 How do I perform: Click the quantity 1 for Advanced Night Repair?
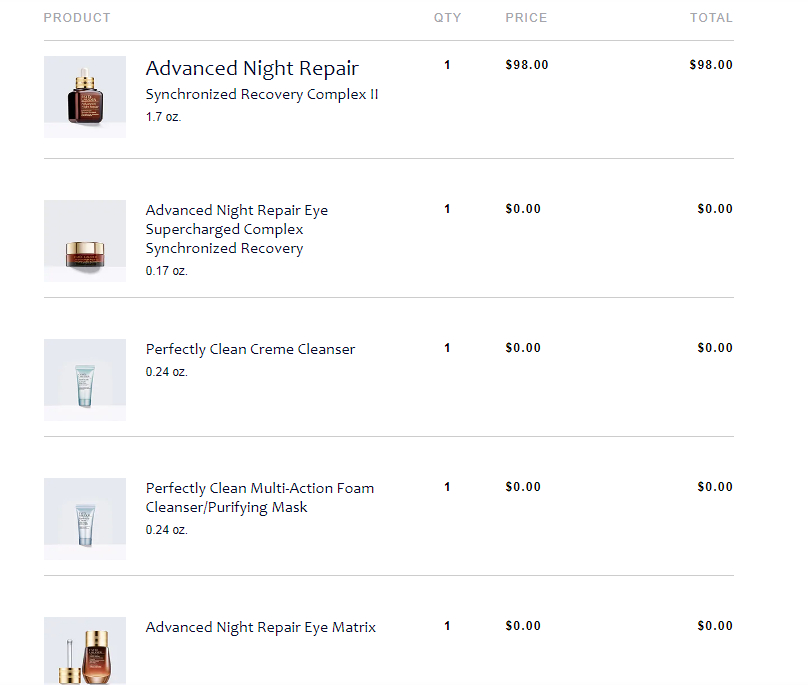pyautogui.click(x=447, y=65)
